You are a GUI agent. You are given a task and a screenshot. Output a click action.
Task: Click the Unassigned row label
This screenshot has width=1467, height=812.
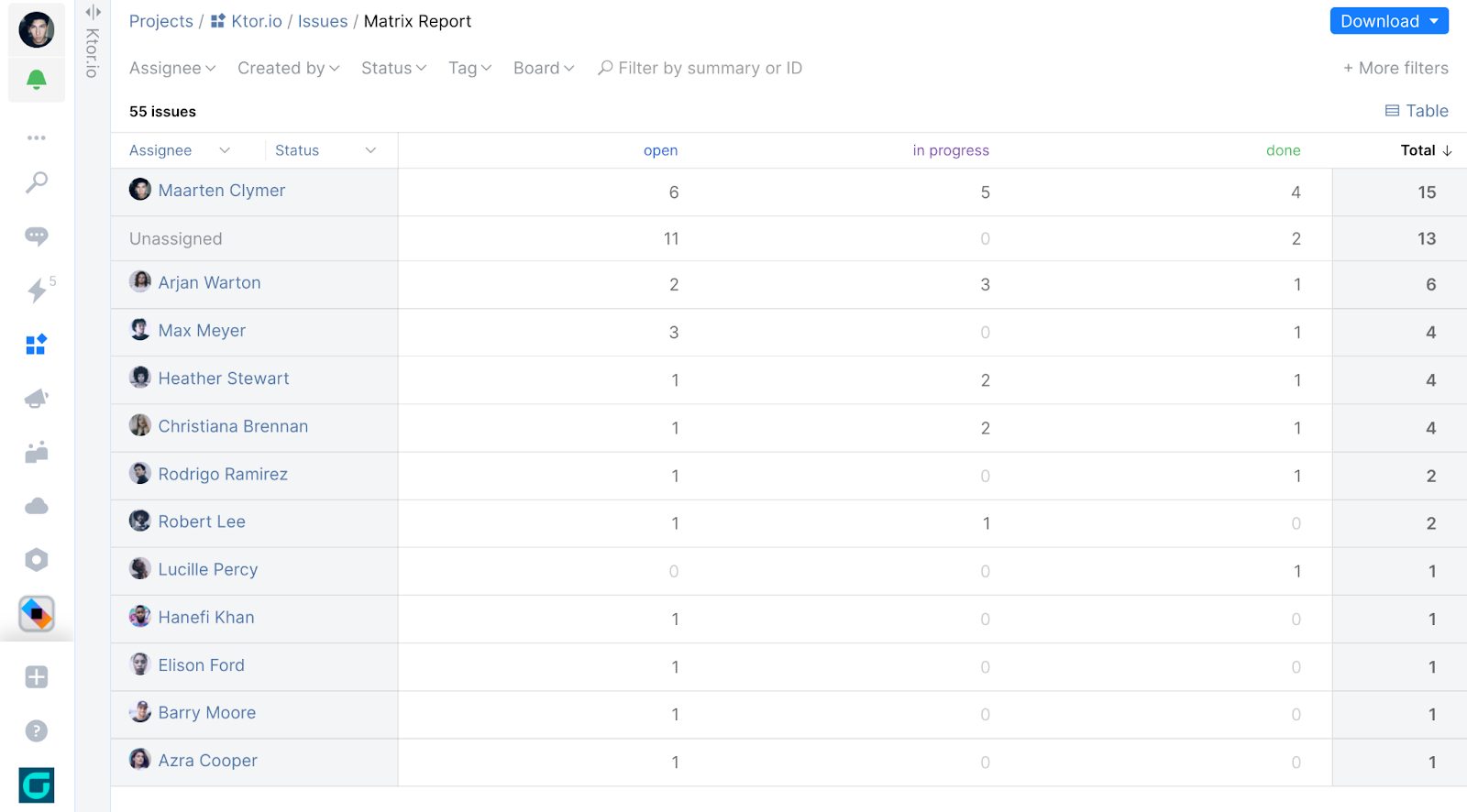pyautogui.click(x=176, y=238)
